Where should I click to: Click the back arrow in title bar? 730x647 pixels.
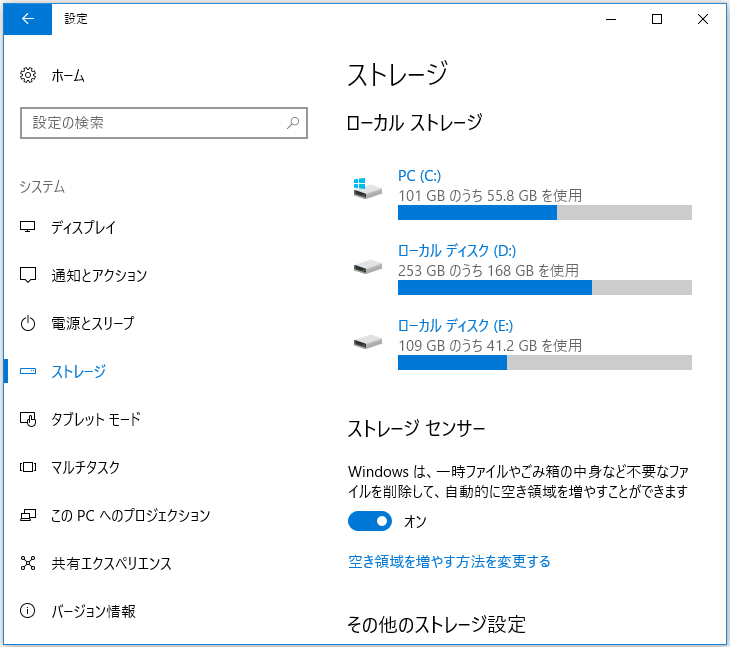coord(27,19)
